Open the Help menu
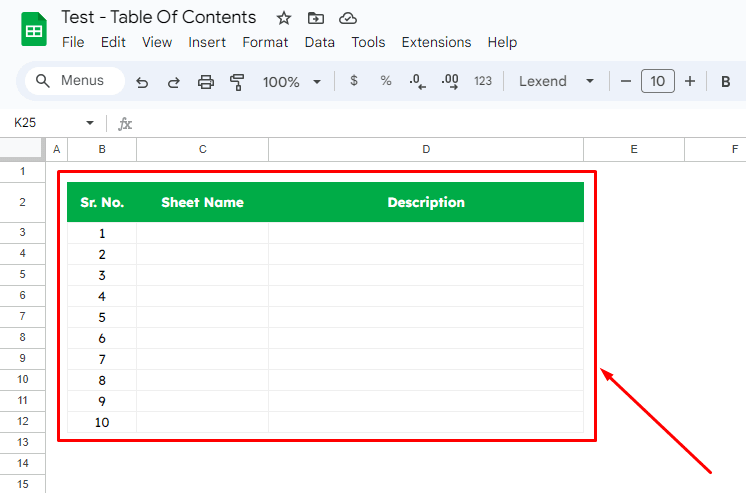746x493 pixels. [x=502, y=42]
